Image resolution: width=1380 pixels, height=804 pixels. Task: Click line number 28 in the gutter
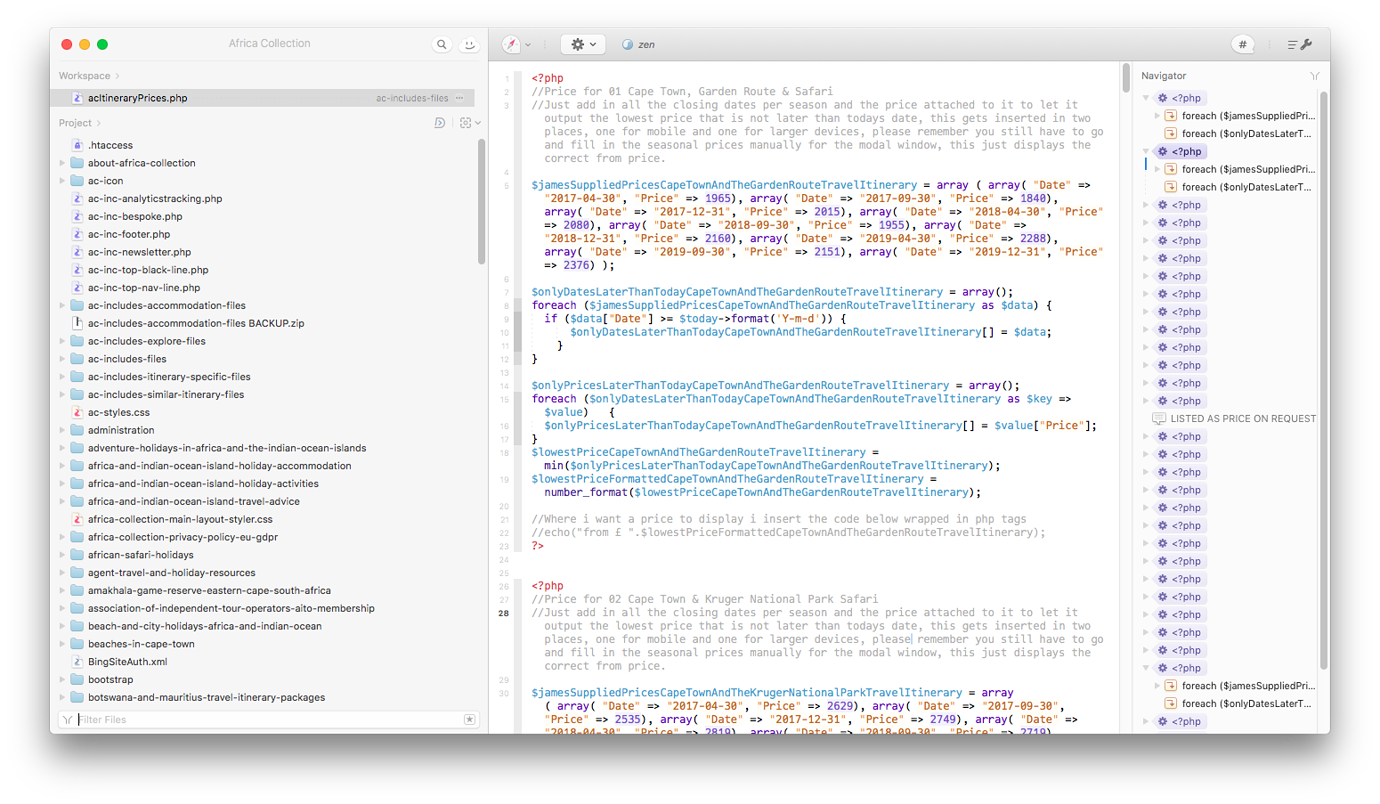click(x=503, y=613)
